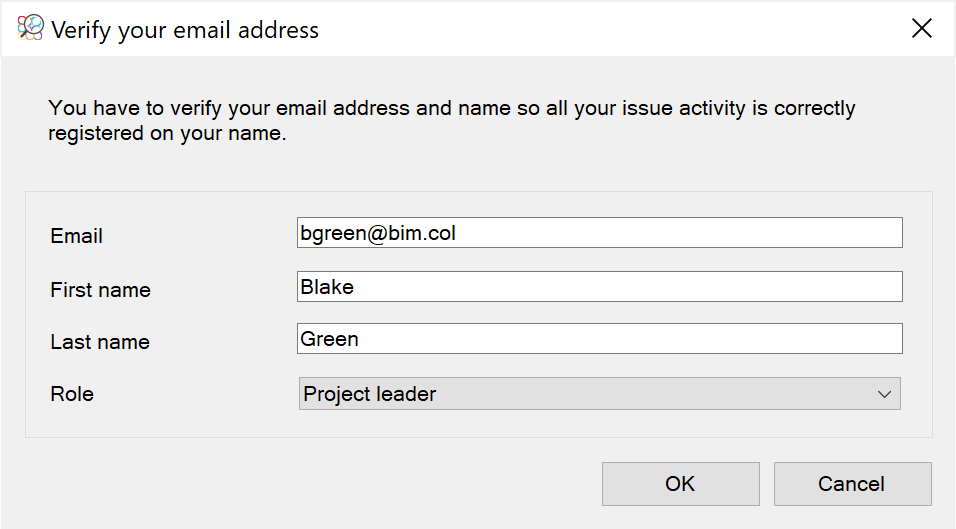Click the BIMcollab app icon in title bar
This screenshot has width=956, height=529.
[30, 28]
